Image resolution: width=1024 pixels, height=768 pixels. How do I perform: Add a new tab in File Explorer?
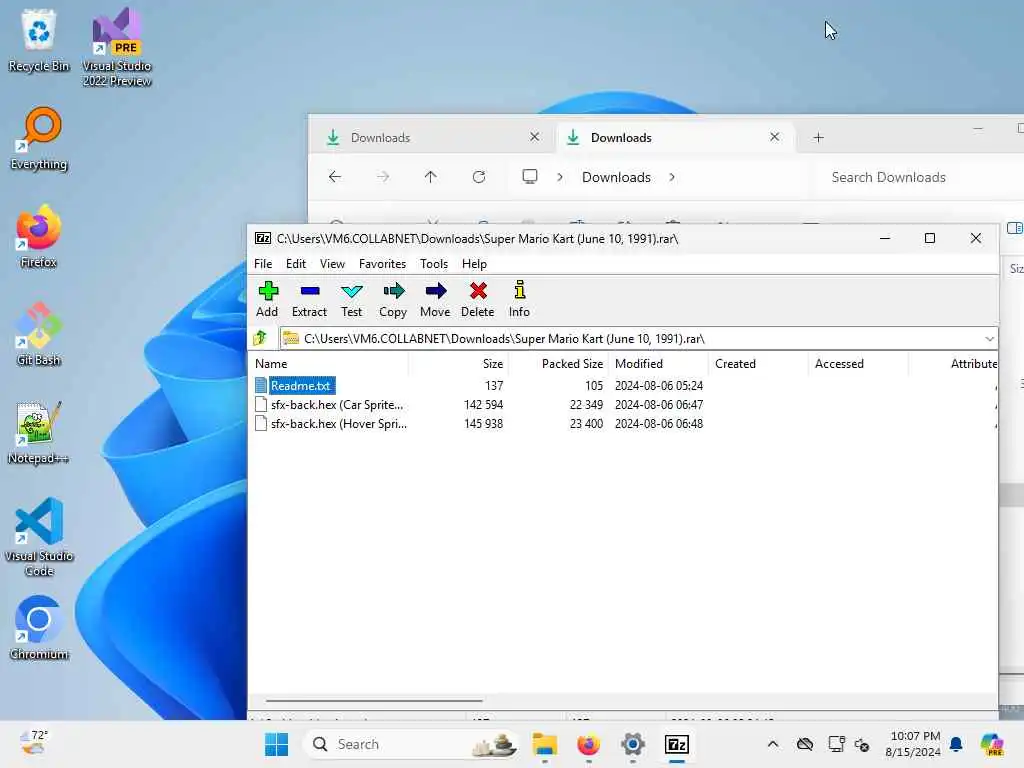(x=818, y=137)
